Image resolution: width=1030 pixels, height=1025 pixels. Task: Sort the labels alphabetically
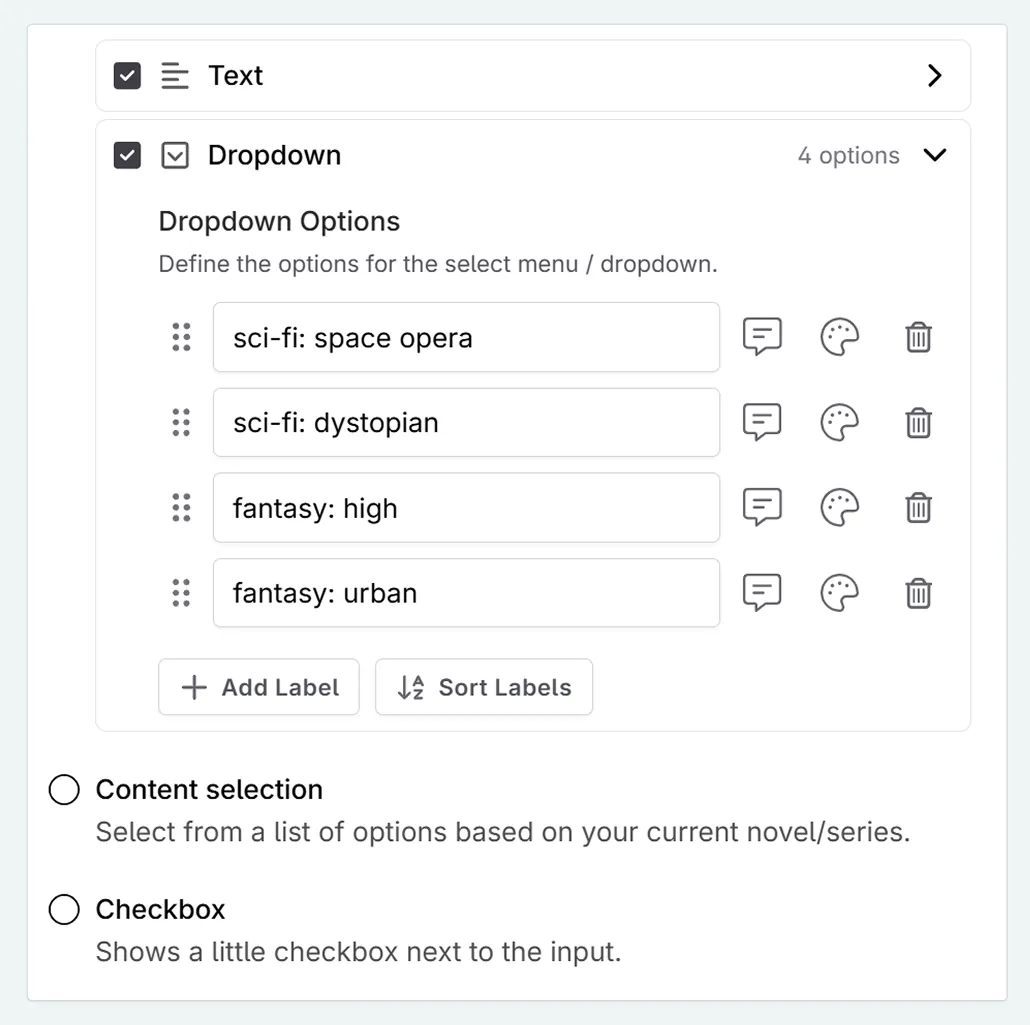click(x=484, y=687)
